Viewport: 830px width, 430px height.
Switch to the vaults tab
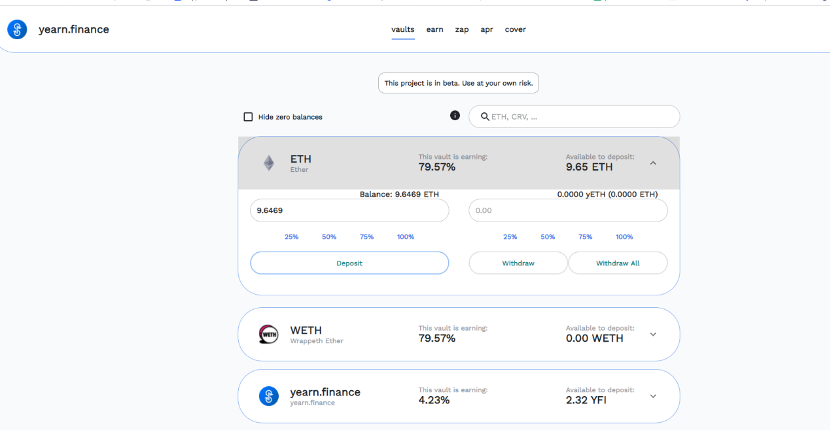[403, 30]
